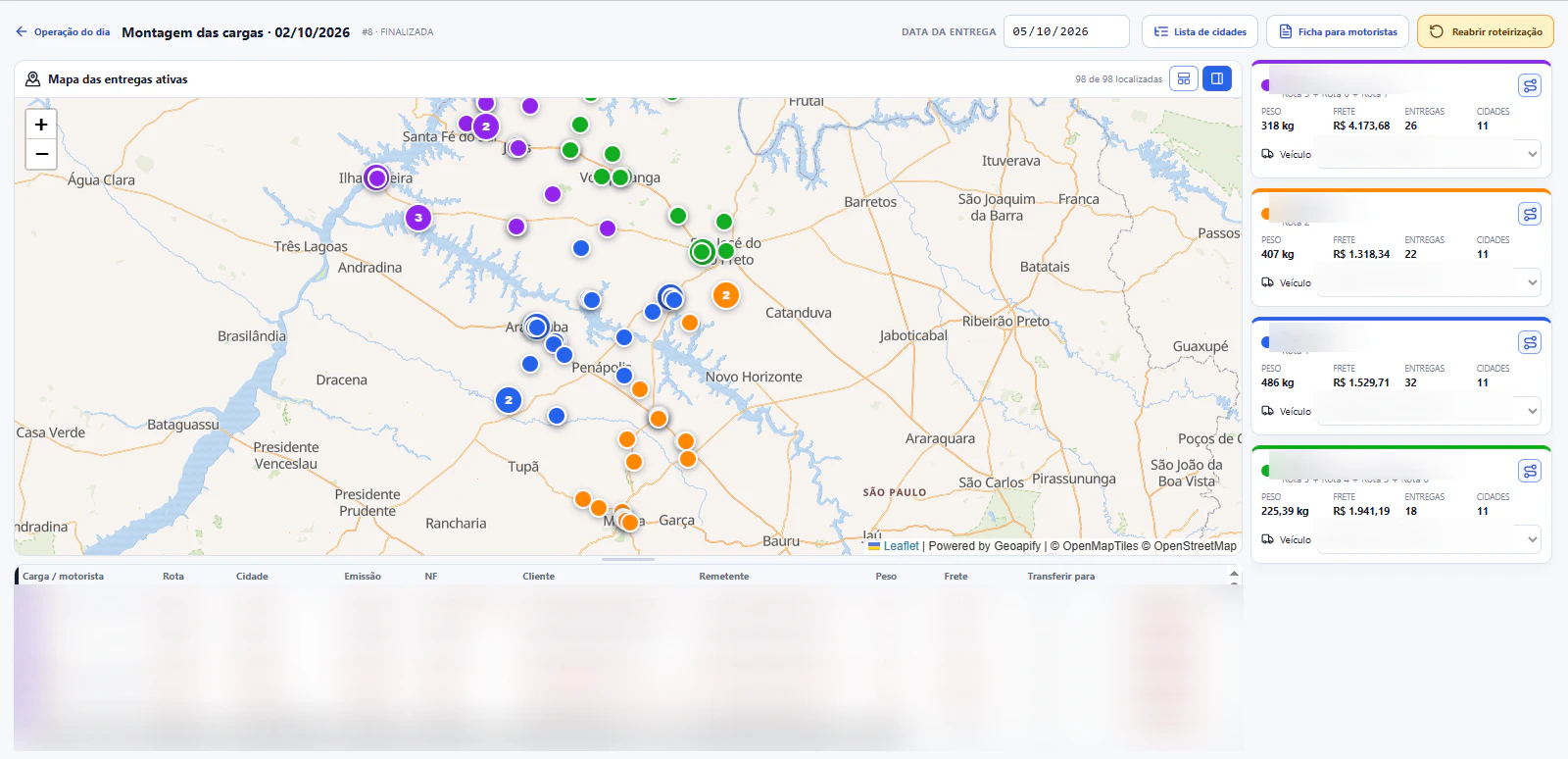Click the purple cluster marker labeled 3

click(x=418, y=218)
